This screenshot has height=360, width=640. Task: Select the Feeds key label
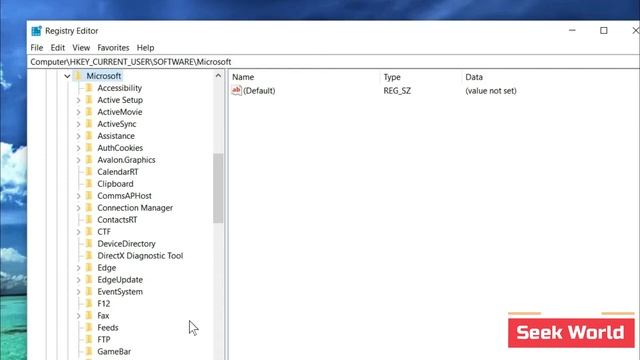click(x=108, y=327)
